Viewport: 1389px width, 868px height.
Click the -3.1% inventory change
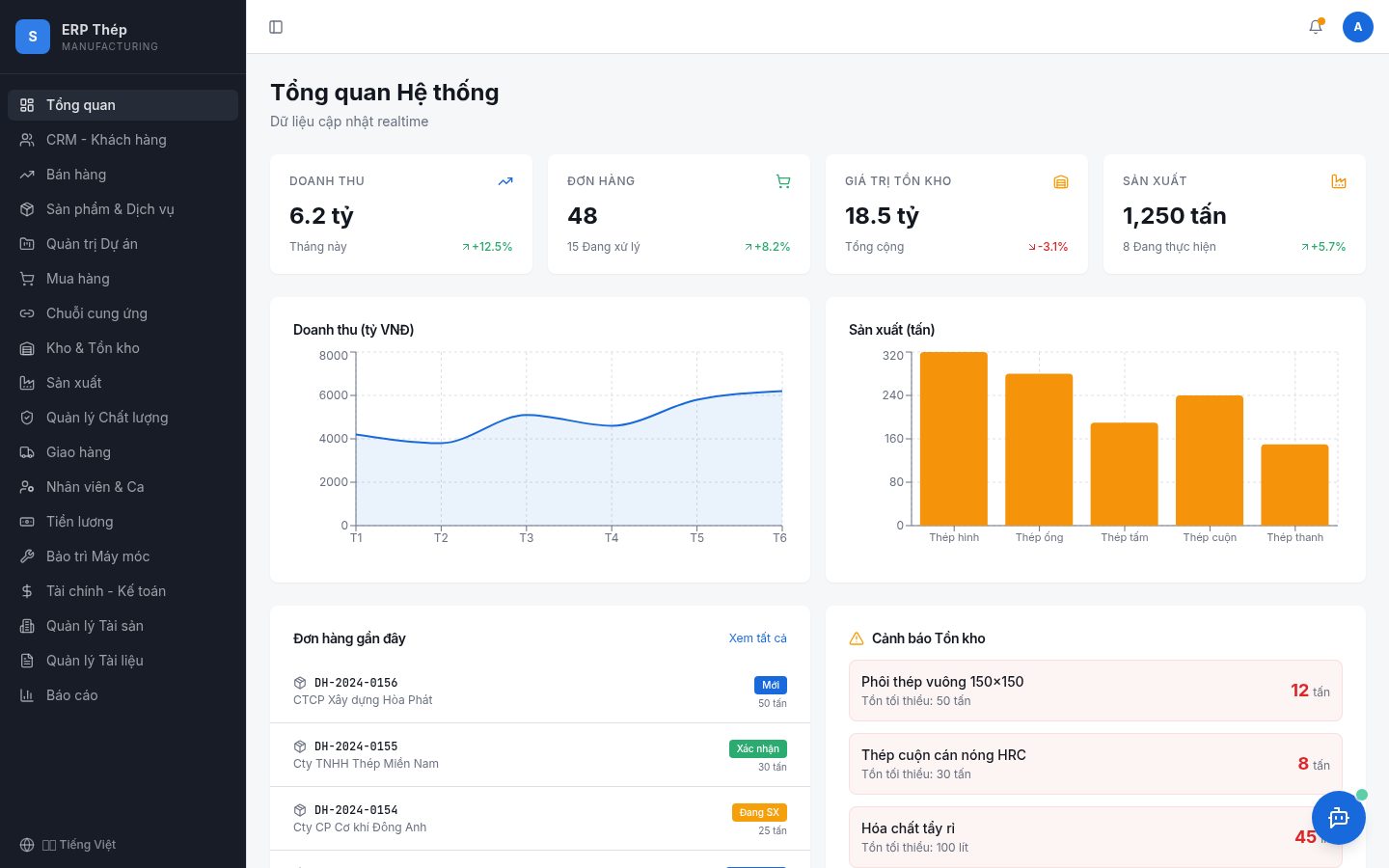tap(1048, 247)
